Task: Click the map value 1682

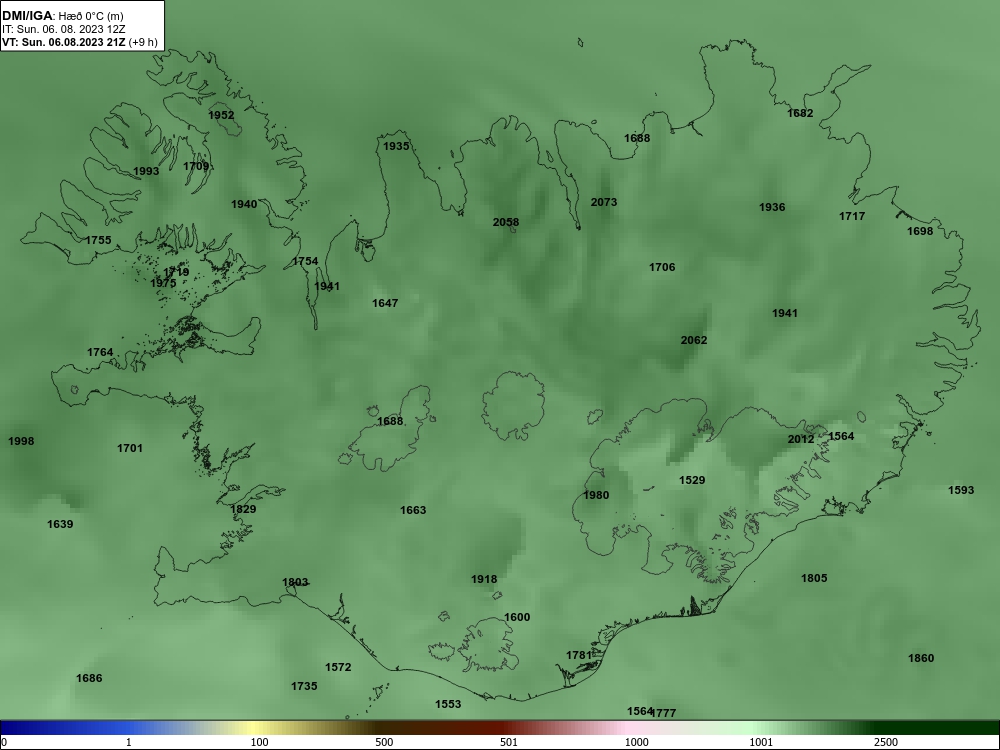Action: click(x=800, y=113)
